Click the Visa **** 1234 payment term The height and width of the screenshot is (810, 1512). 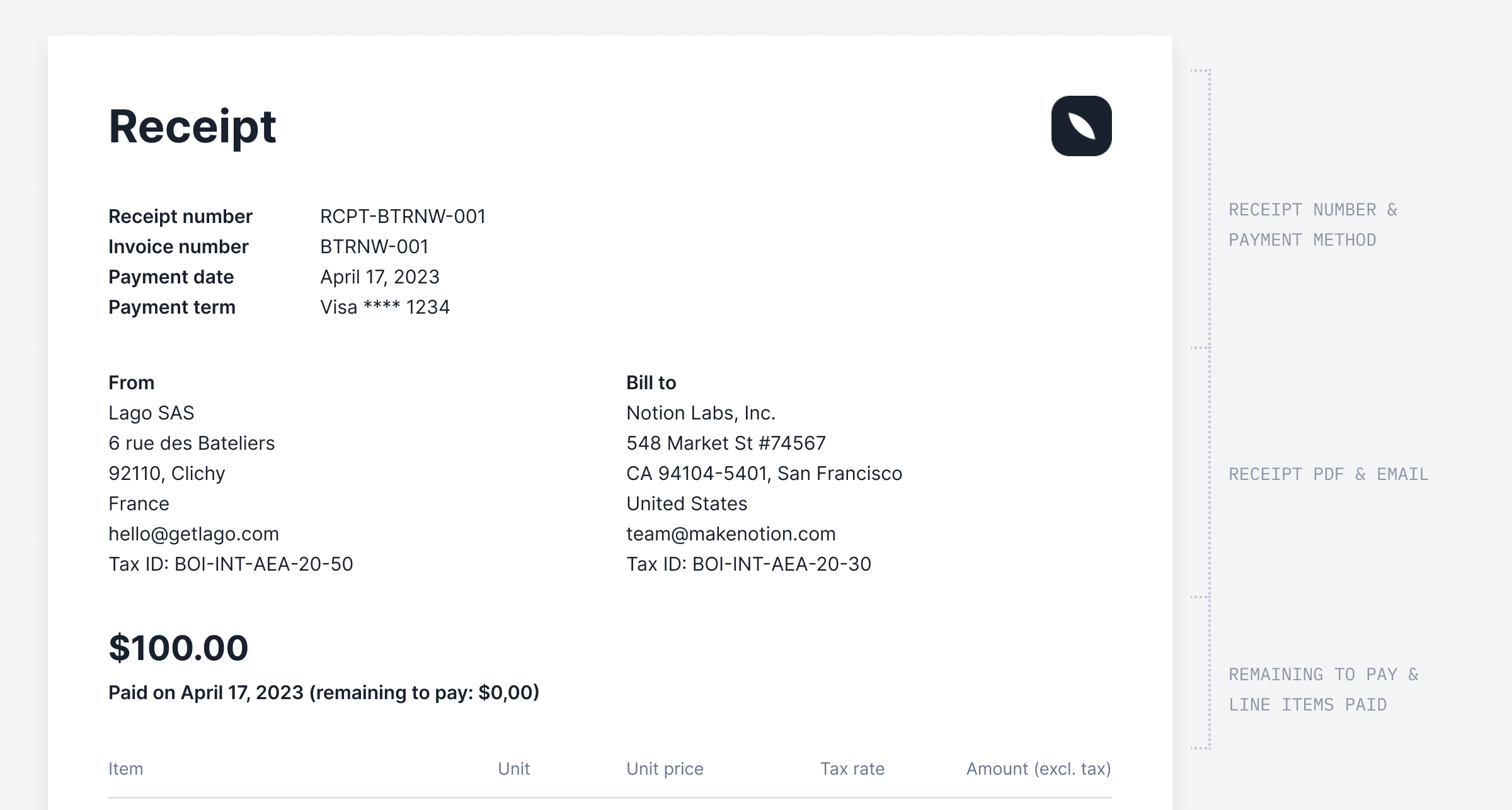tap(385, 307)
